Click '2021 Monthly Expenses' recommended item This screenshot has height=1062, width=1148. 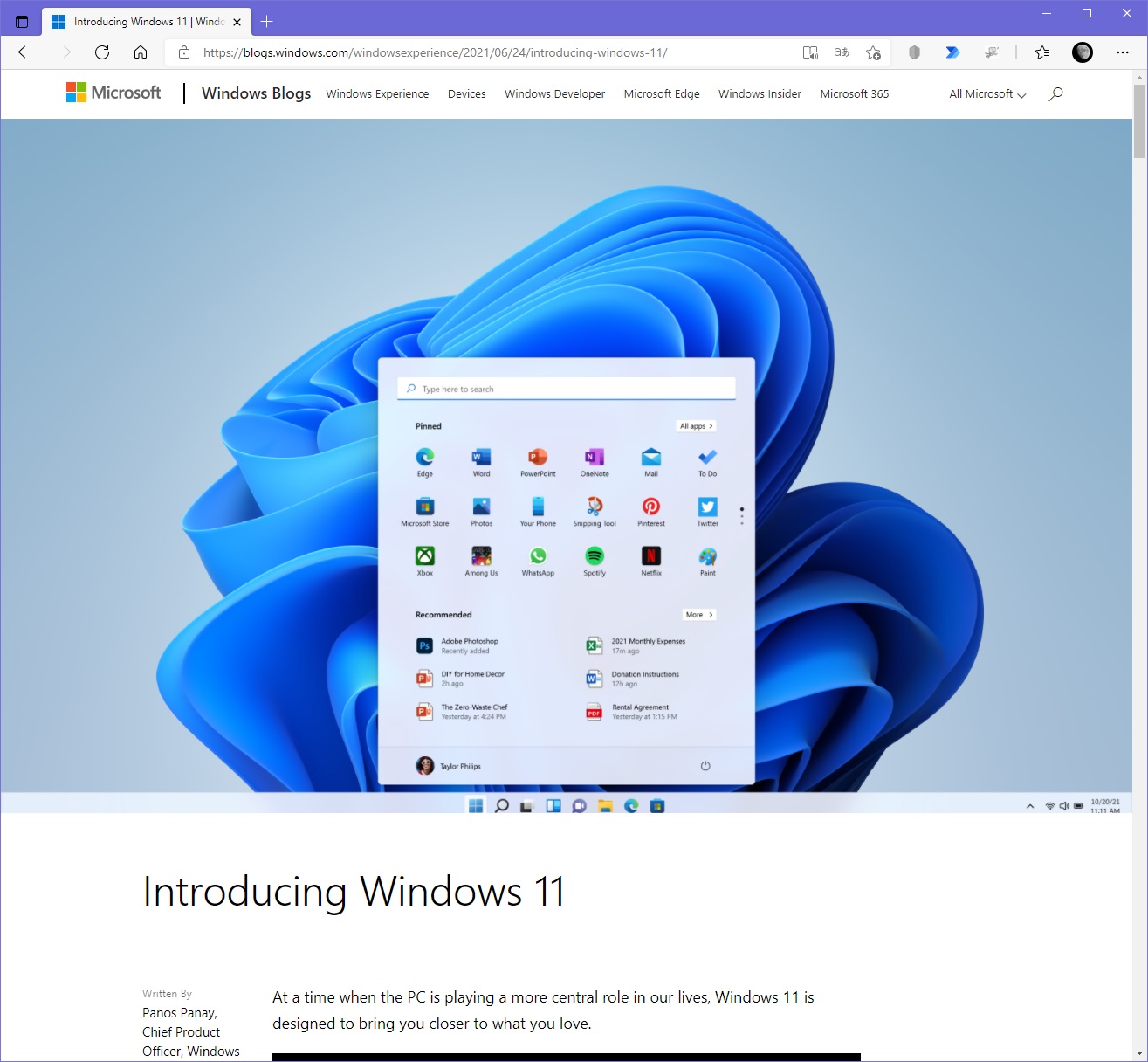pos(636,645)
